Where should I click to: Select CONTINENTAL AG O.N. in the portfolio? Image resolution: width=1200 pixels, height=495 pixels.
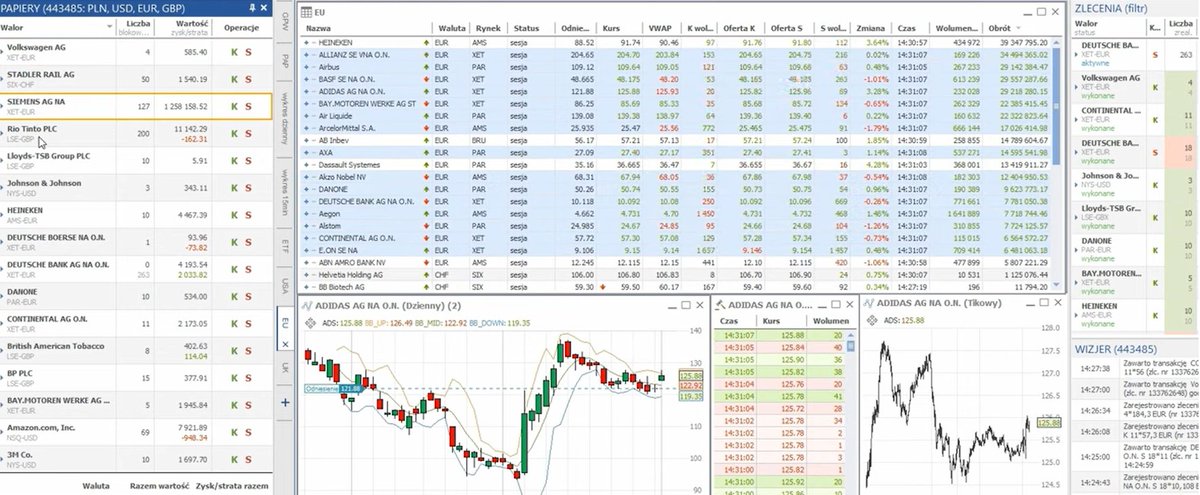(135, 323)
